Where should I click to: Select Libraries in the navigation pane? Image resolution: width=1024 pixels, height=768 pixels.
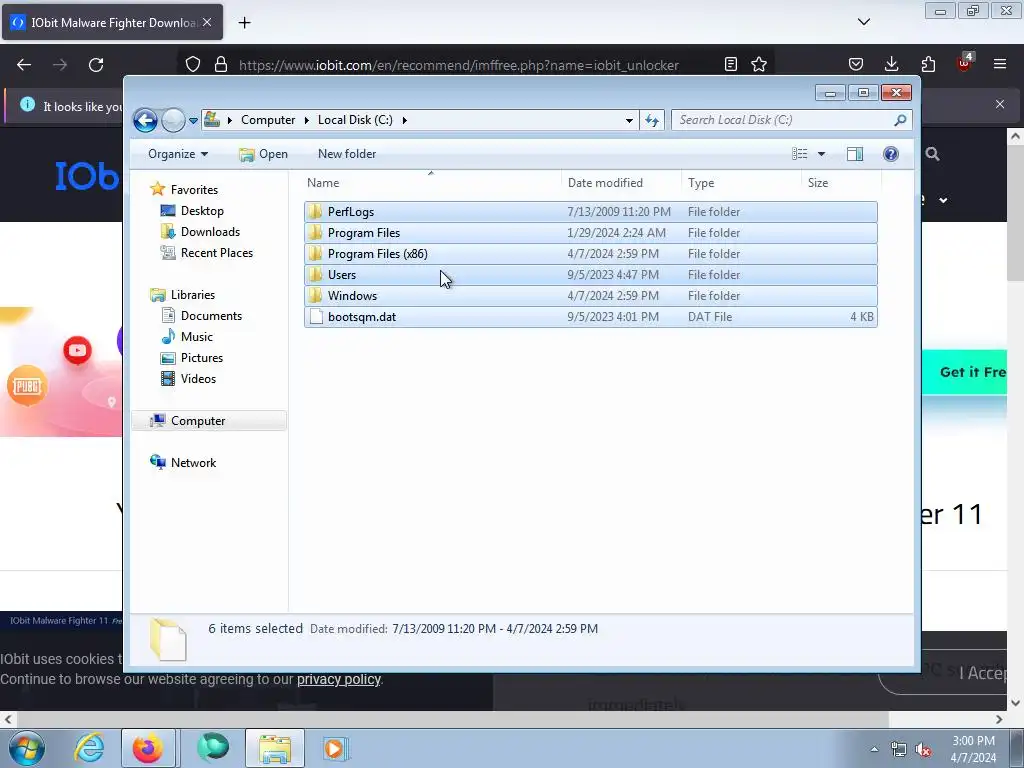click(x=193, y=295)
